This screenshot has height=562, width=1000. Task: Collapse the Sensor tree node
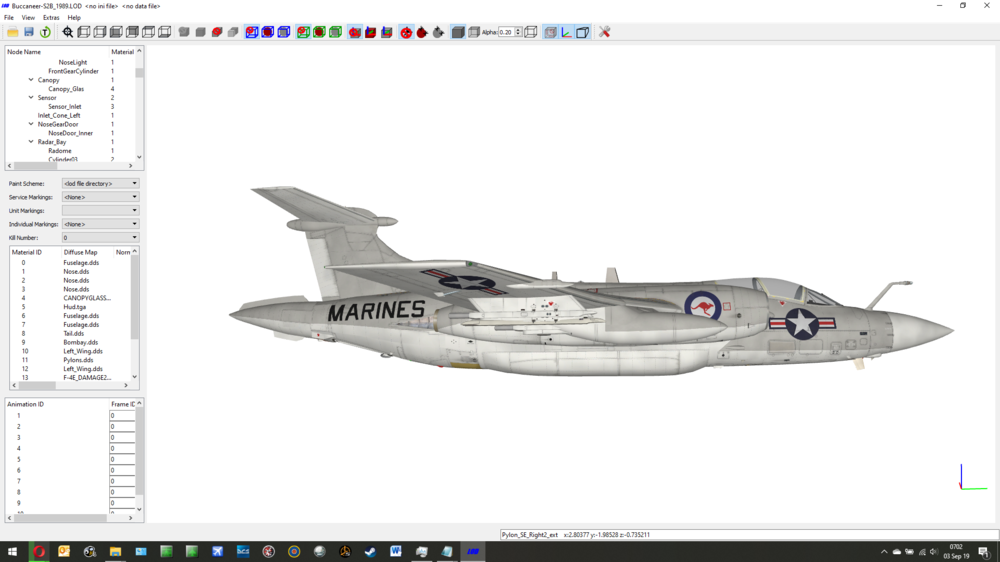[31, 98]
